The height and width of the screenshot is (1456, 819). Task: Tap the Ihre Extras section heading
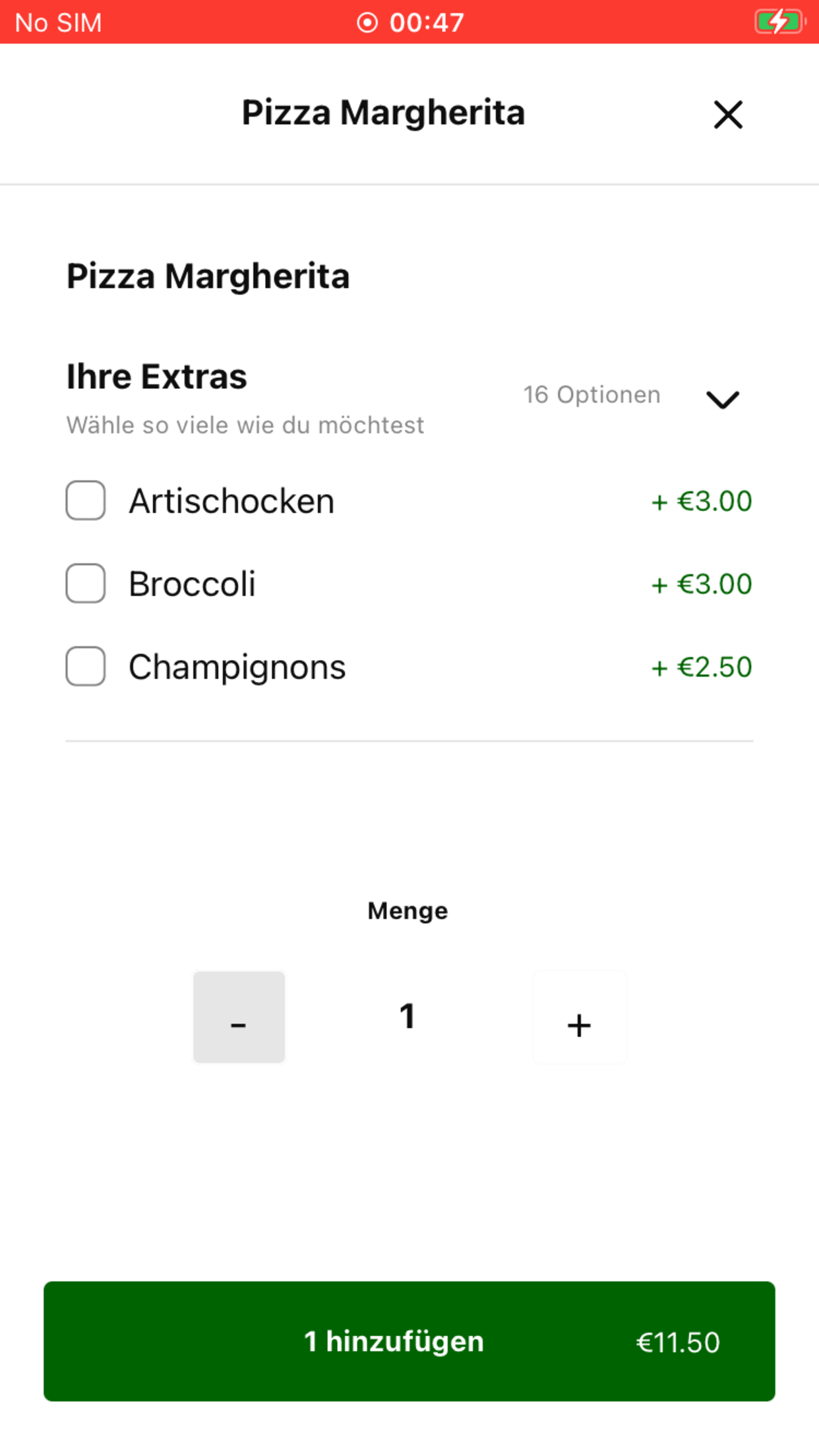click(157, 377)
